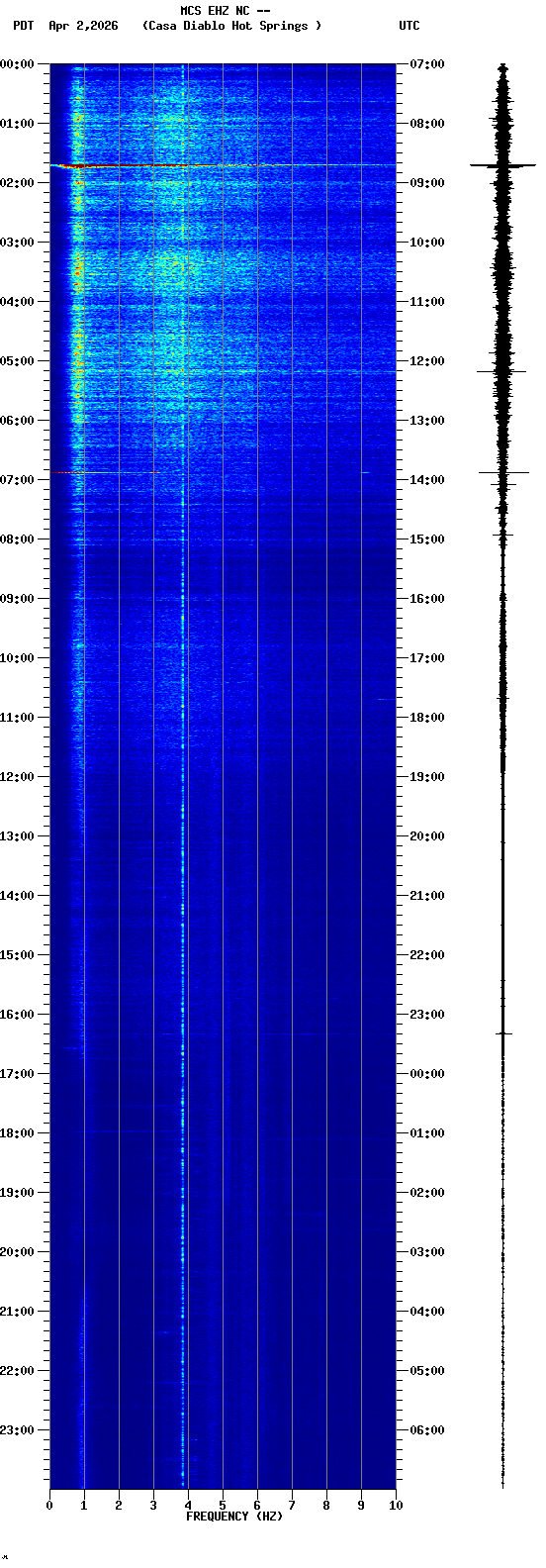The width and height of the screenshot is (546, 1568).
Task: Click the '02:00' PDT time label
Action: pos(17,183)
